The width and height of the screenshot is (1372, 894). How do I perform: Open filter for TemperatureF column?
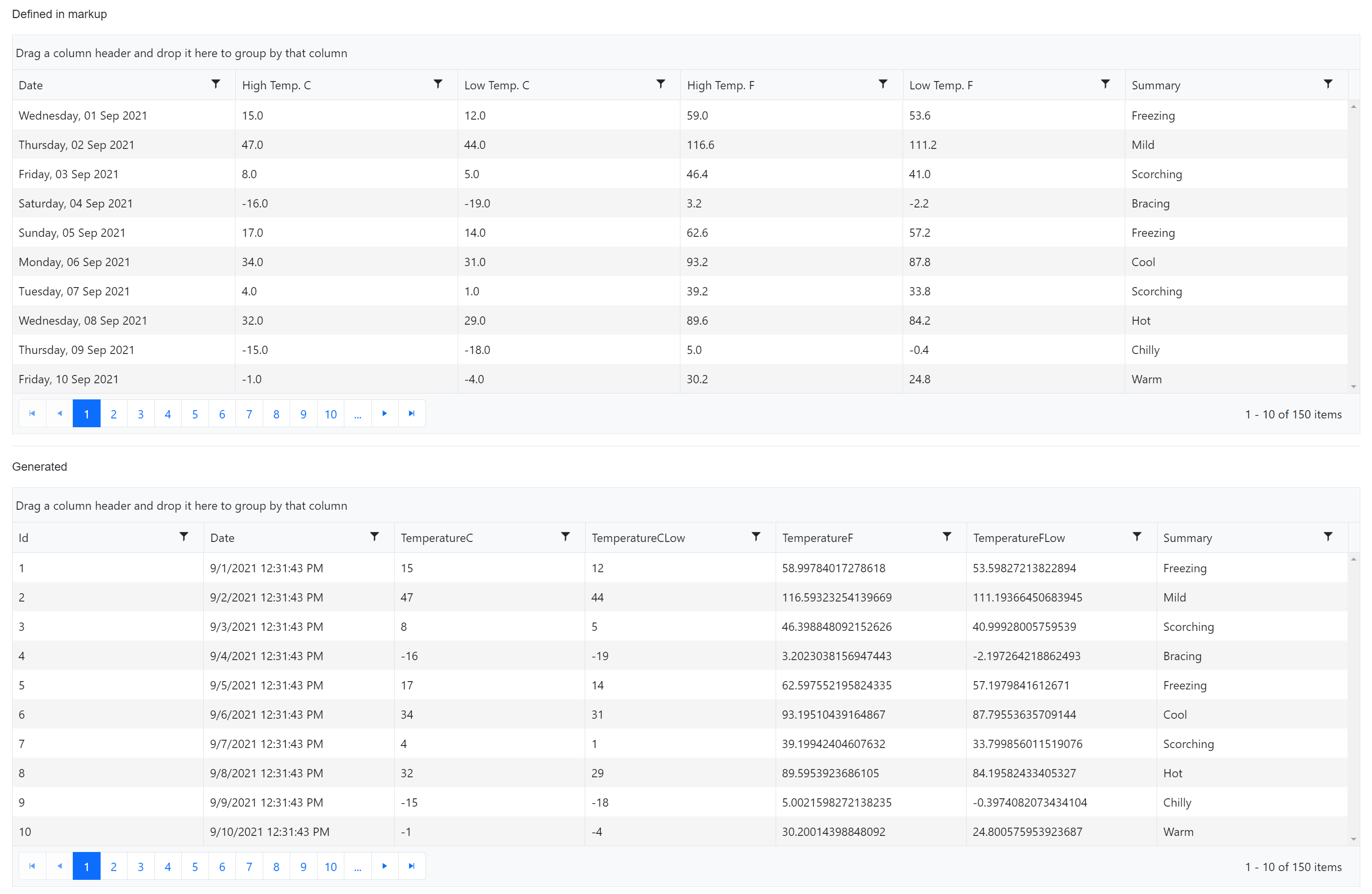click(947, 537)
